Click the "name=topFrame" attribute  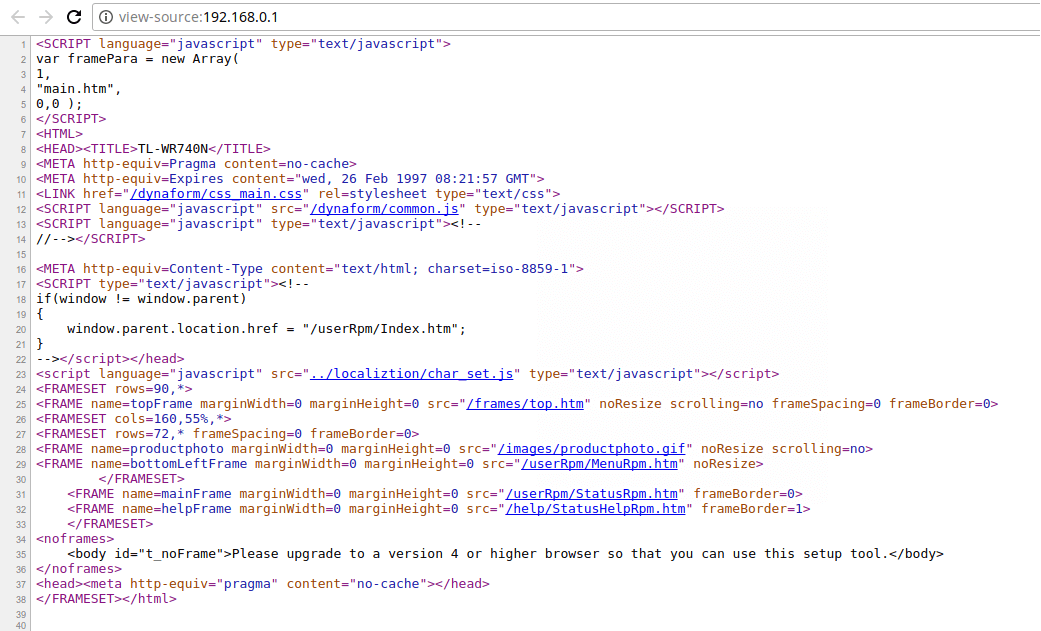141,404
